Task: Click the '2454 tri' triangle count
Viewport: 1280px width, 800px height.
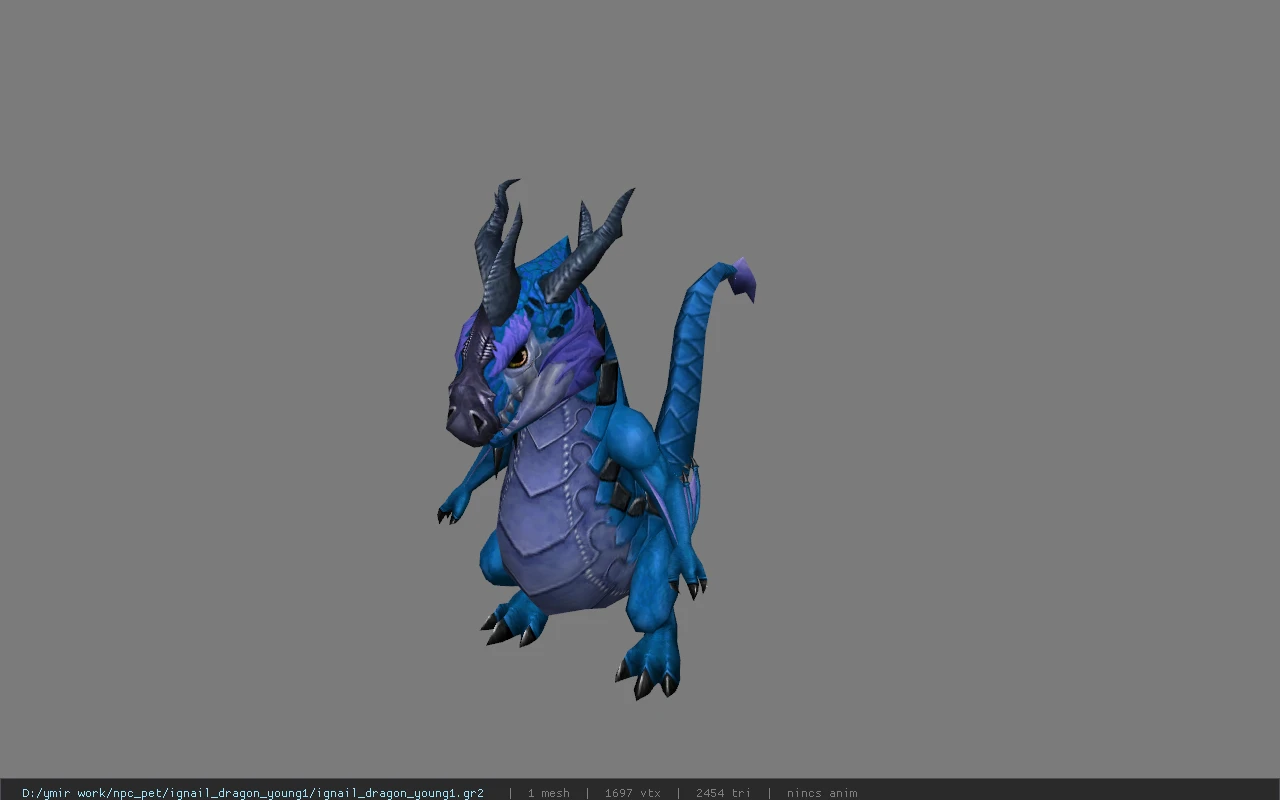Action: point(723,793)
